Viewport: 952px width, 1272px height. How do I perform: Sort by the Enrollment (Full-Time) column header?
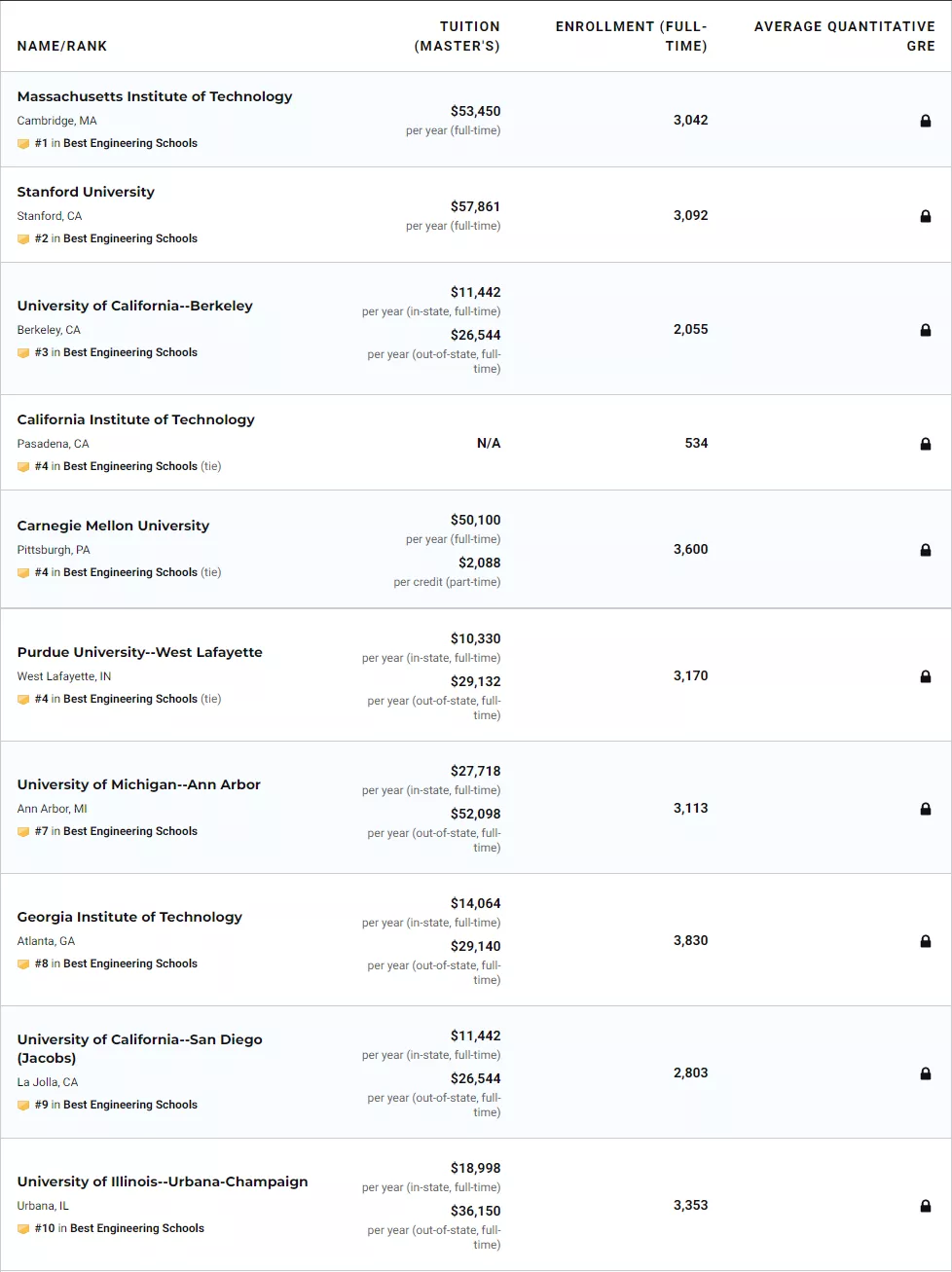click(x=632, y=36)
